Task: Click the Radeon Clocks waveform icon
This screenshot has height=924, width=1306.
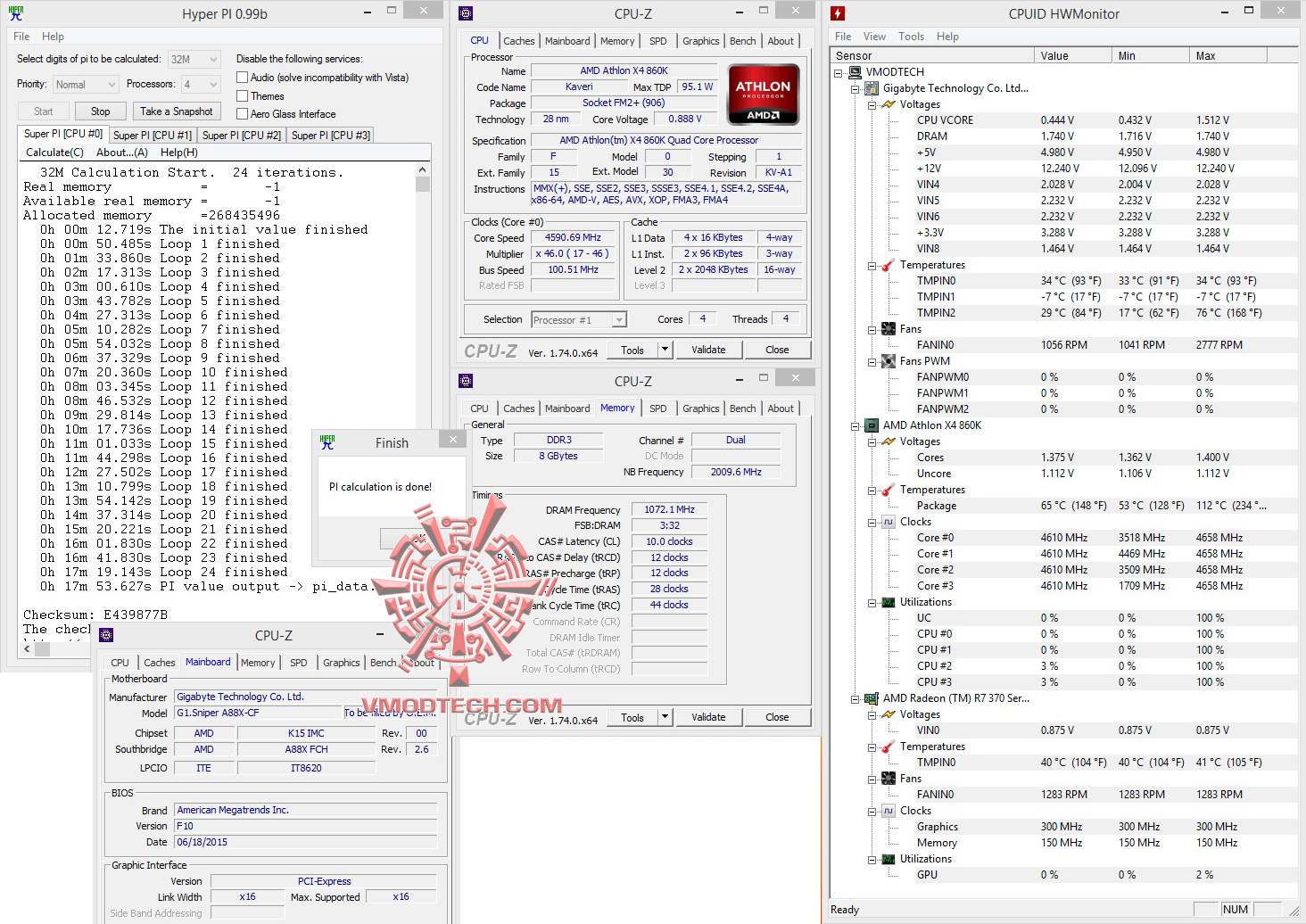Action: pos(888,811)
